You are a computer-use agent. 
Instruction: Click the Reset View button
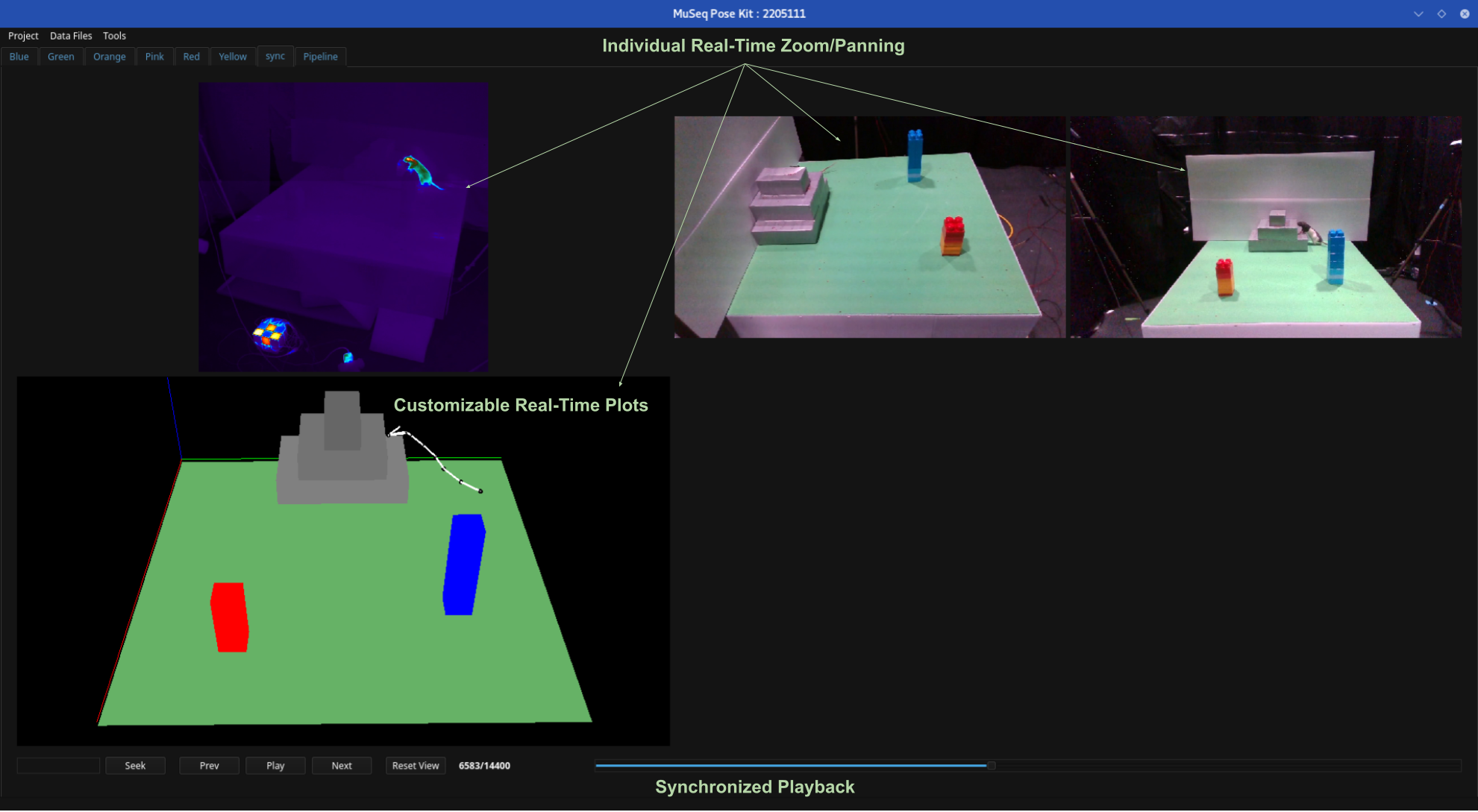(x=416, y=766)
